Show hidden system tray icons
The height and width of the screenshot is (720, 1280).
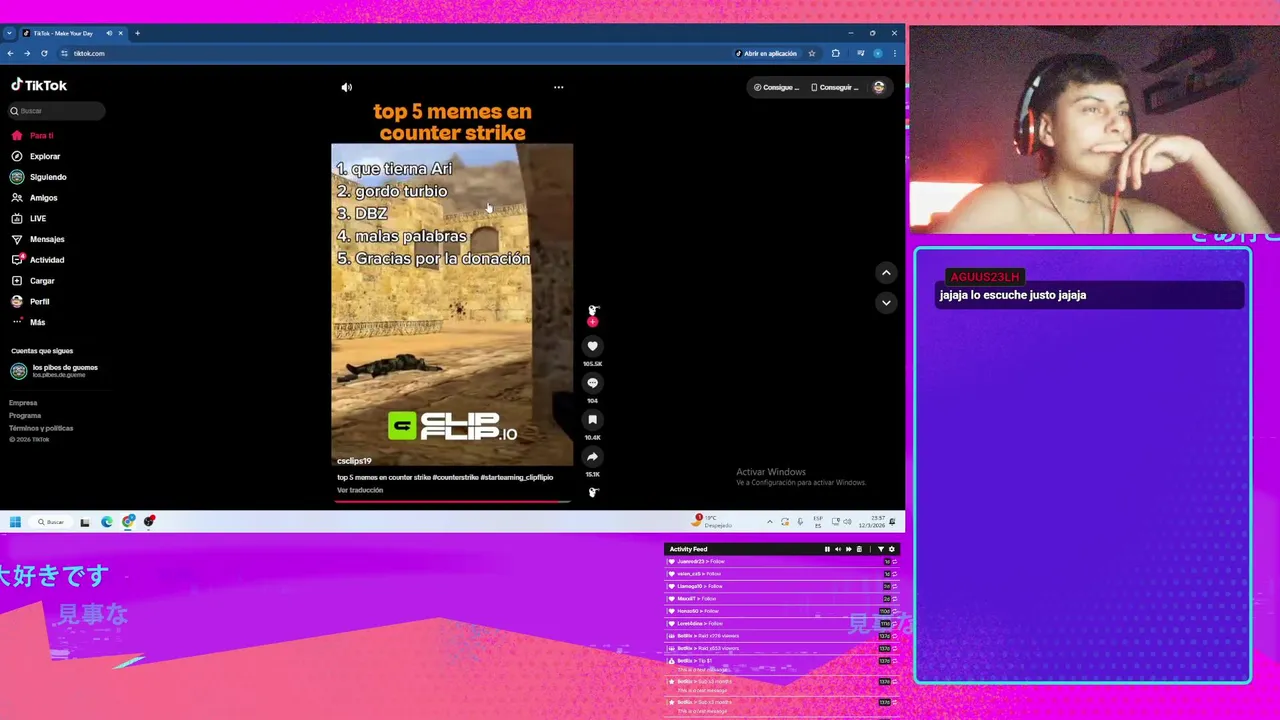[x=769, y=522]
